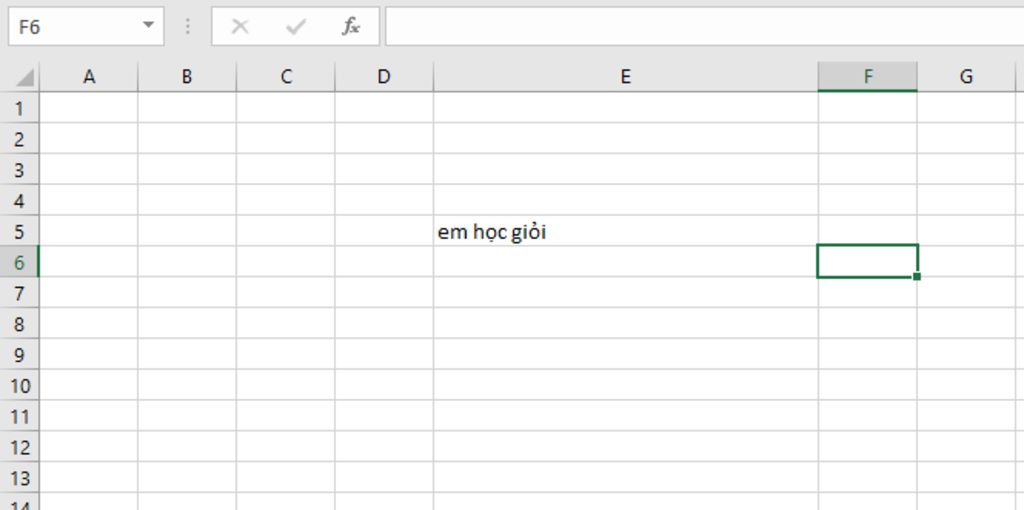Click the fill handle of cell F6

(x=917, y=277)
